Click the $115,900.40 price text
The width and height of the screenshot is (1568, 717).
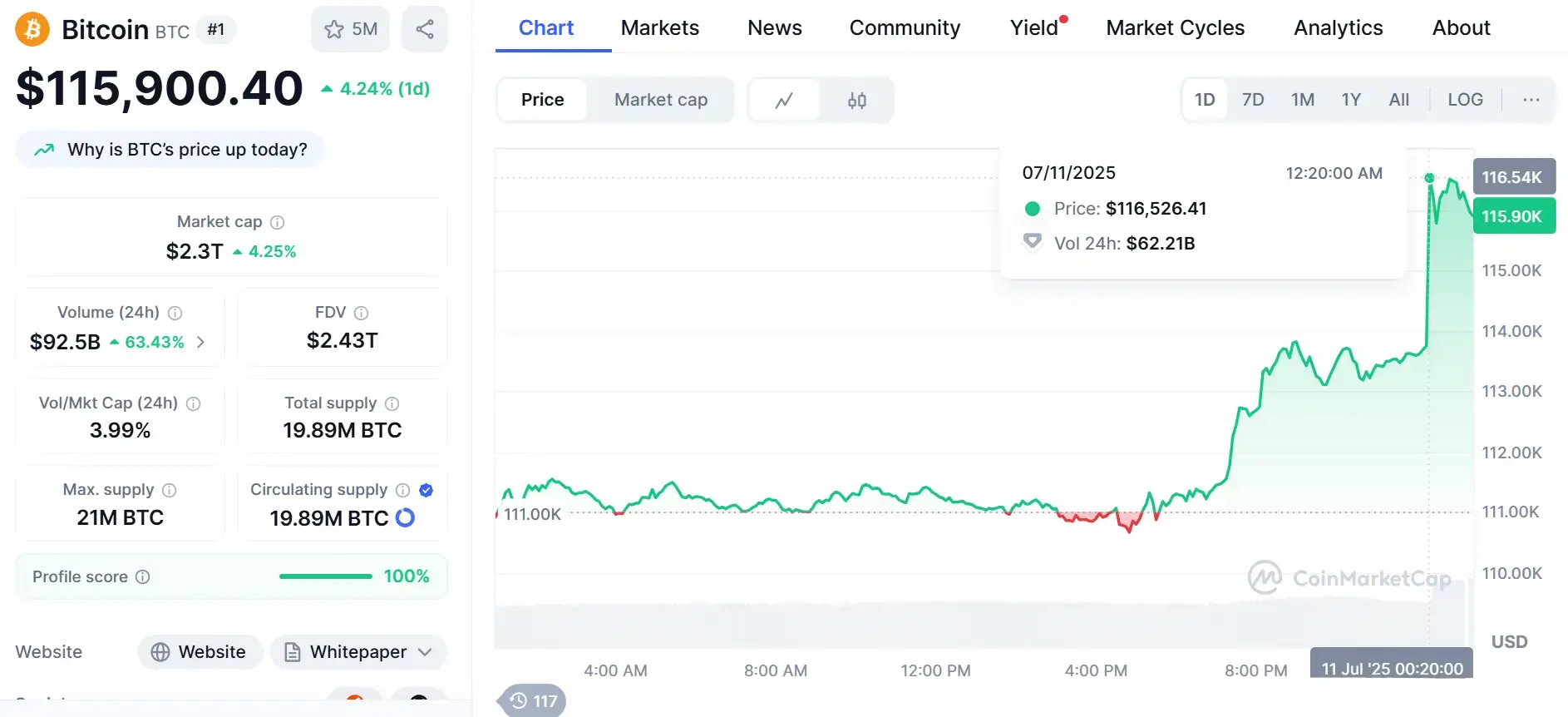pos(160,88)
